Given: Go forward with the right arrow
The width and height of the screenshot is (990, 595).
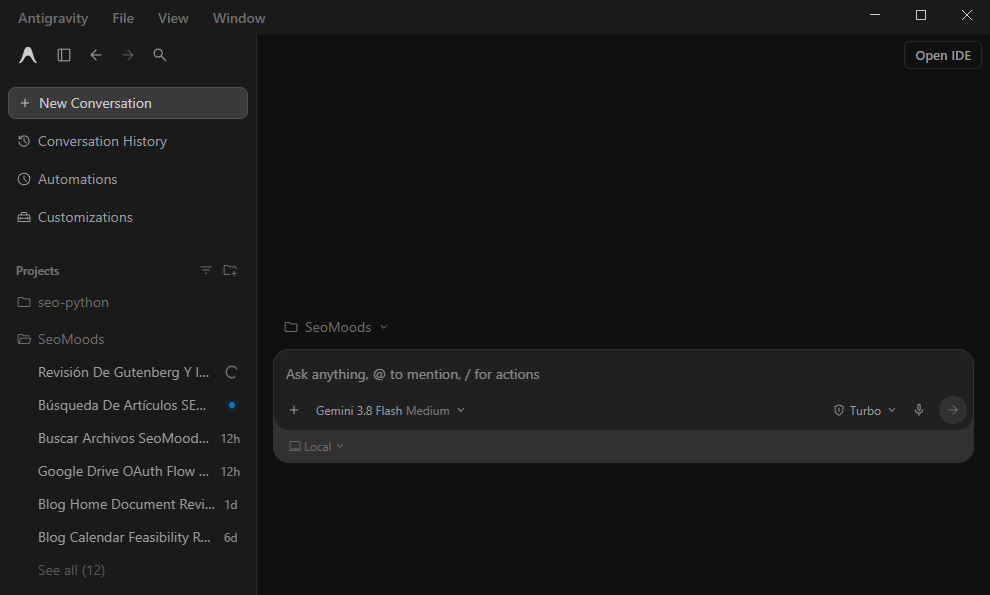Looking at the screenshot, I should click(x=128, y=56).
